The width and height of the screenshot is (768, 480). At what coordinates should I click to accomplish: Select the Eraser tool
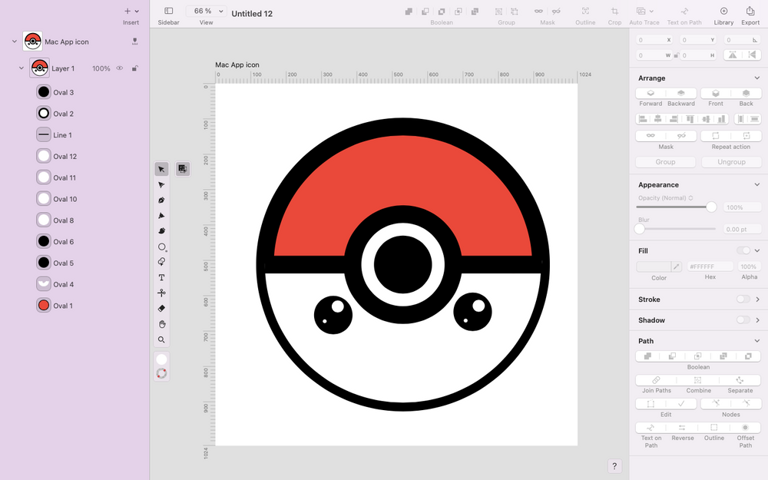click(161, 309)
